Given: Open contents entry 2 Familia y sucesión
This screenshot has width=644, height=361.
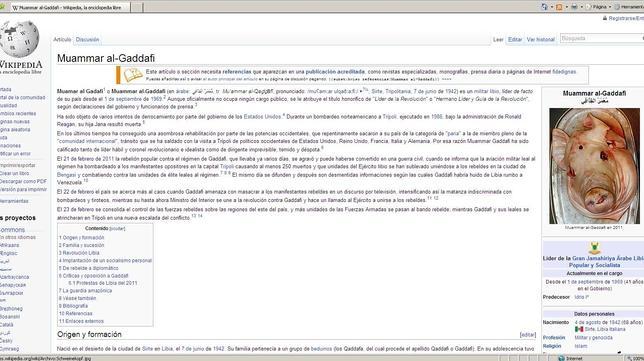Looking at the screenshot, I should (x=81, y=245).
